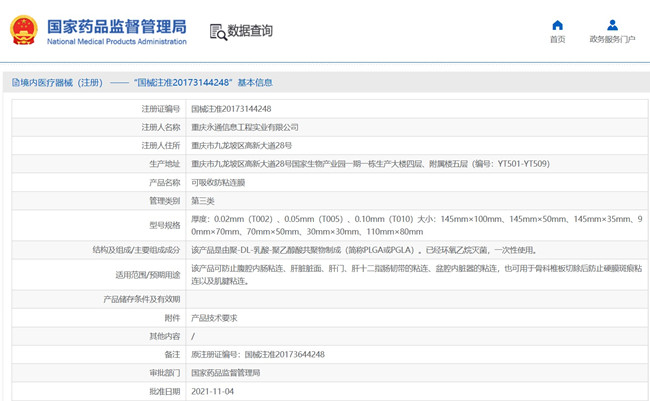Select 原注册证编号 remark value

tap(258, 355)
